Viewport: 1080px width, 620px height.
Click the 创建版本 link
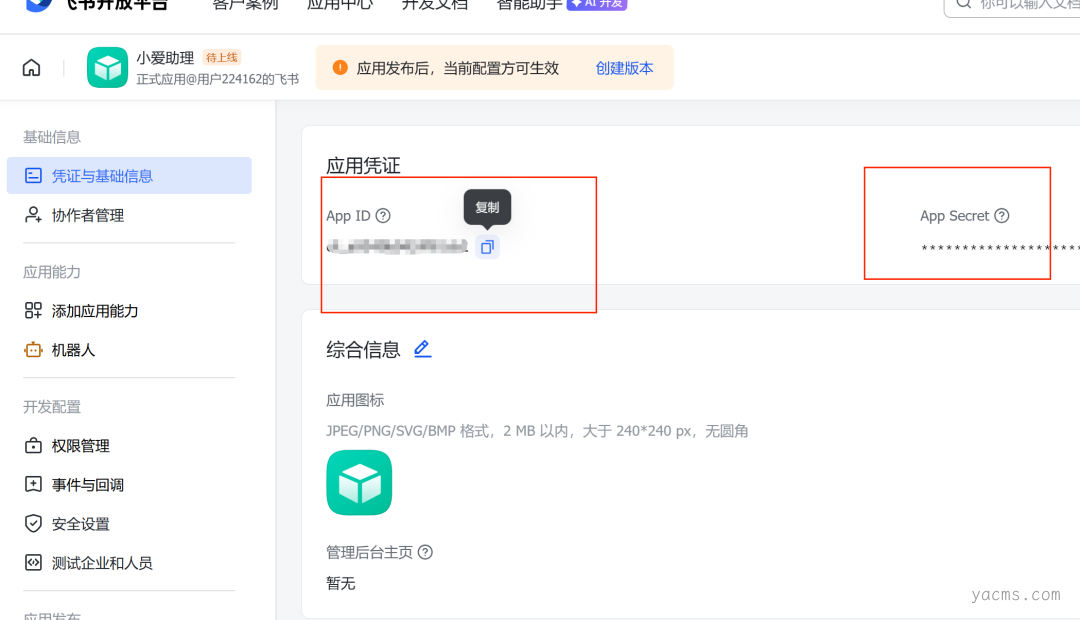pyautogui.click(x=624, y=68)
